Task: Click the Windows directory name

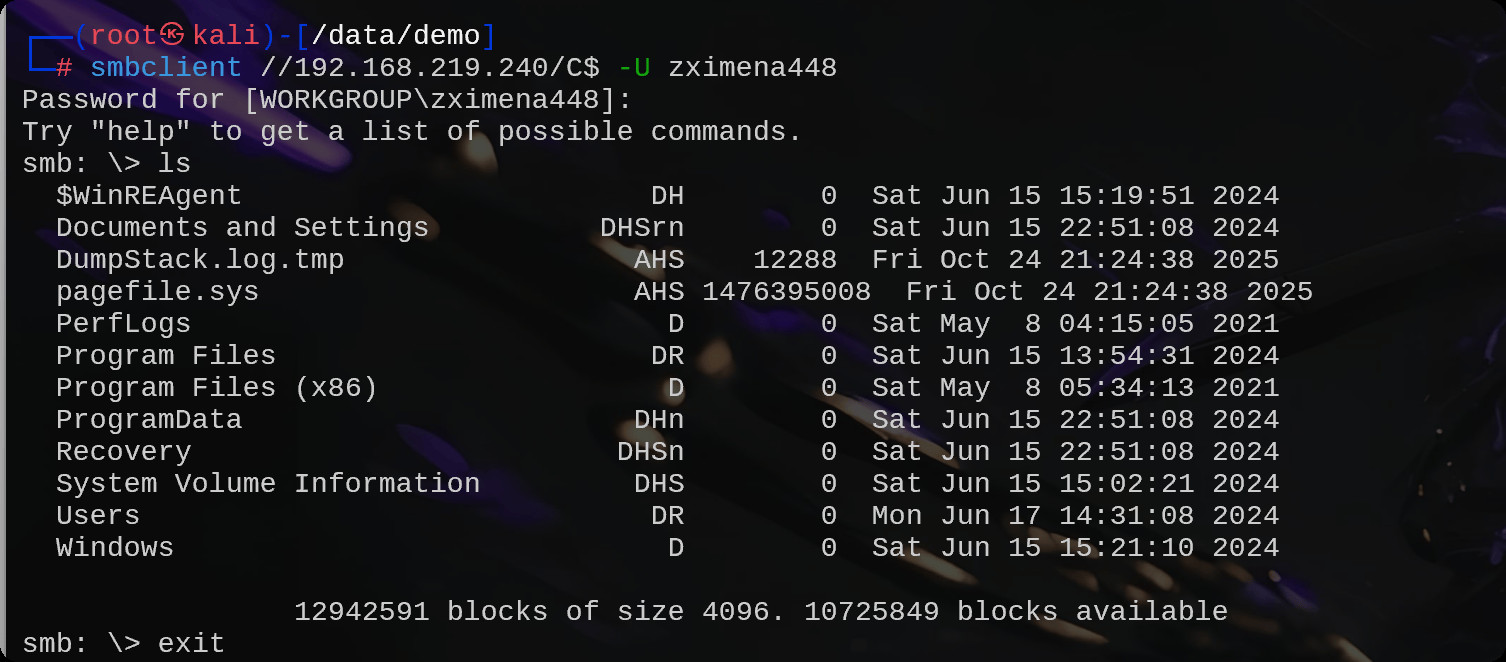Action: [x=115, y=548]
